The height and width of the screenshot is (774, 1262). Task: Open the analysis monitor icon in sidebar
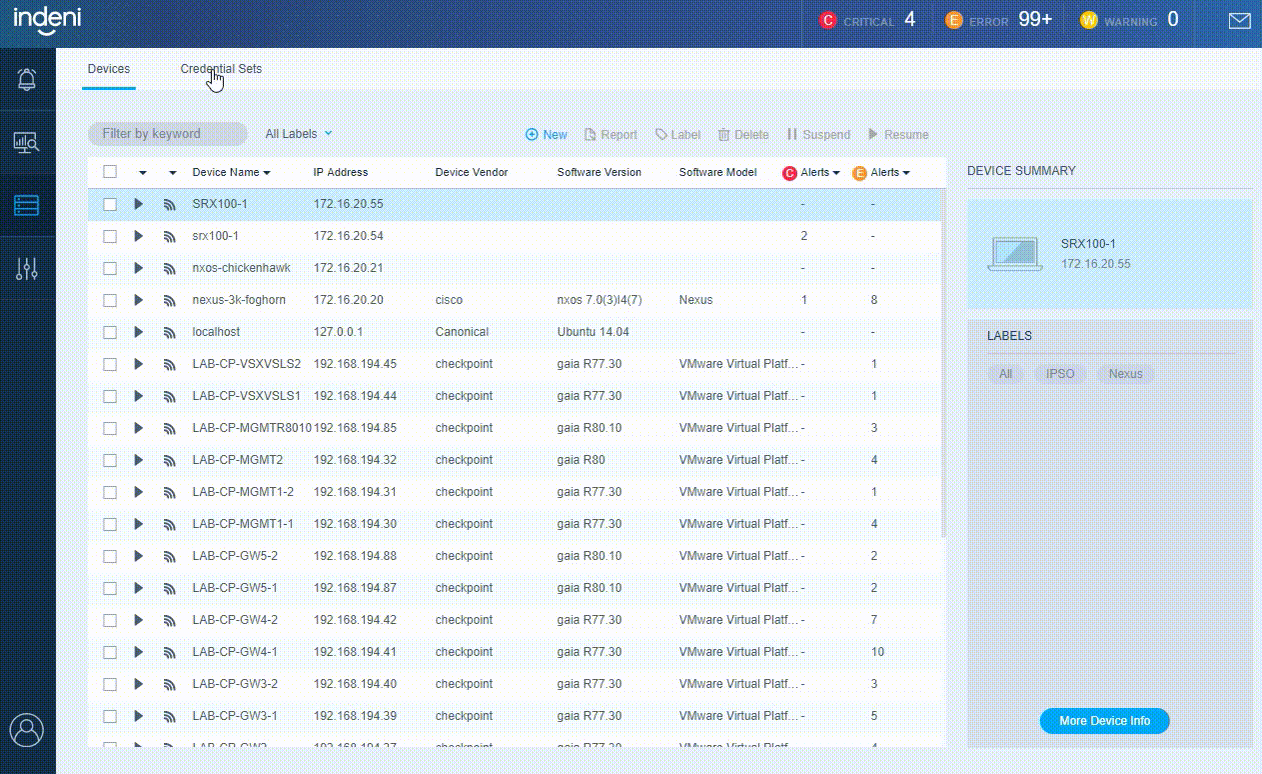(x=27, y=142)
